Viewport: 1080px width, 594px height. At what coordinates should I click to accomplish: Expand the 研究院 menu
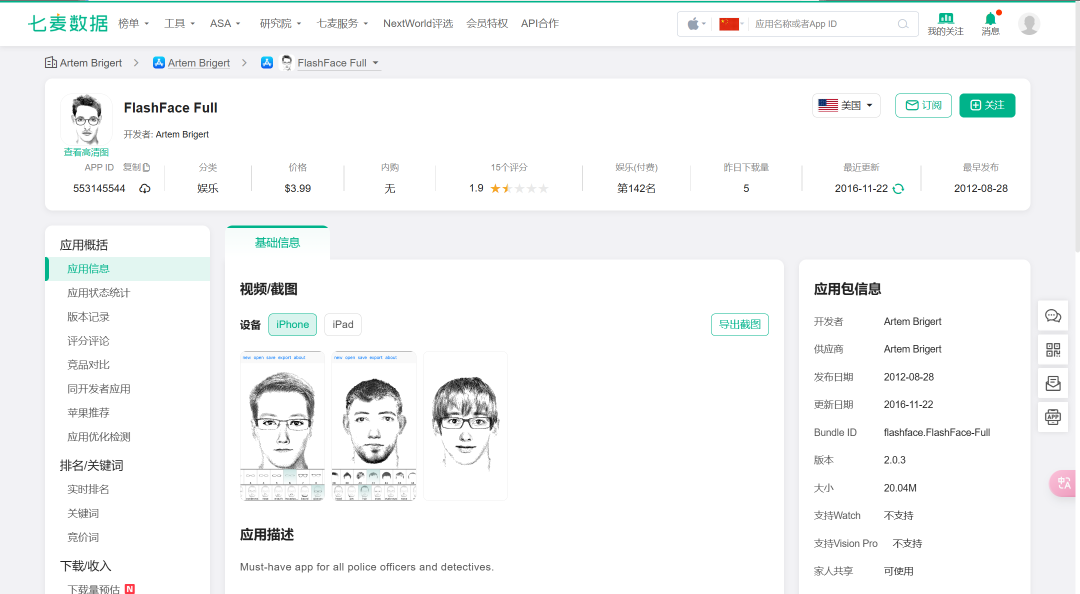[x=280, y=23]
